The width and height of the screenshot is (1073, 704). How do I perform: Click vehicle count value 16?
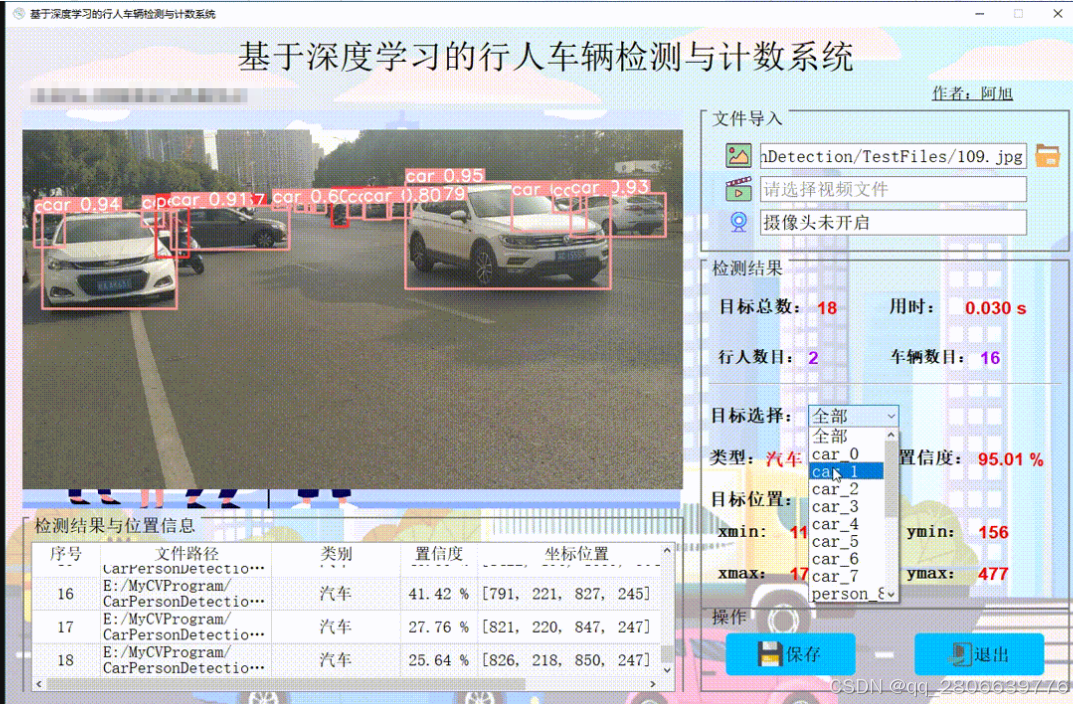(990, 358)
